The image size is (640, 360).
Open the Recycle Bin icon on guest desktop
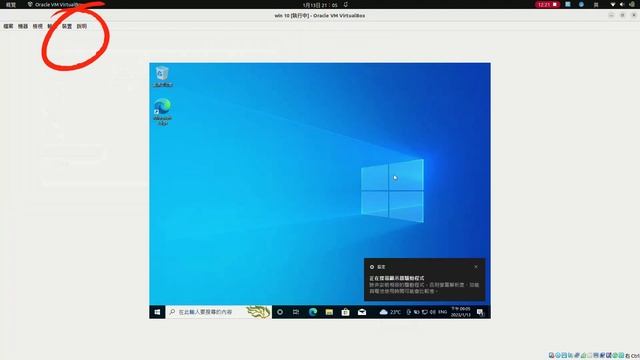(x=162, y=76)
